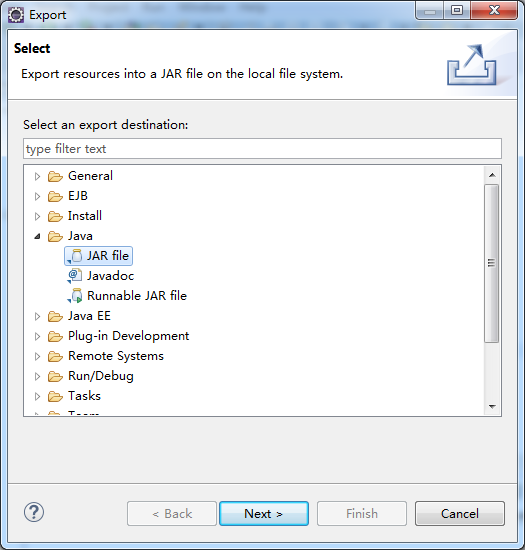The height and width of the screenshot is (550, 525).
Task: Click the scrollbar down arrow
Action: (492, 407)
